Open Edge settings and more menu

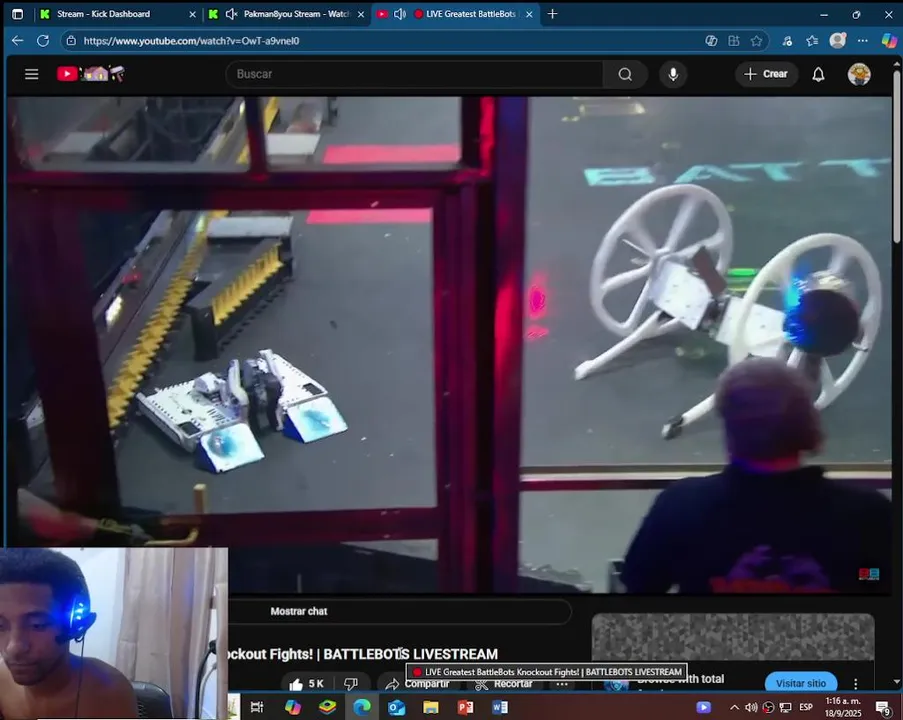click(x=862, y=41)
